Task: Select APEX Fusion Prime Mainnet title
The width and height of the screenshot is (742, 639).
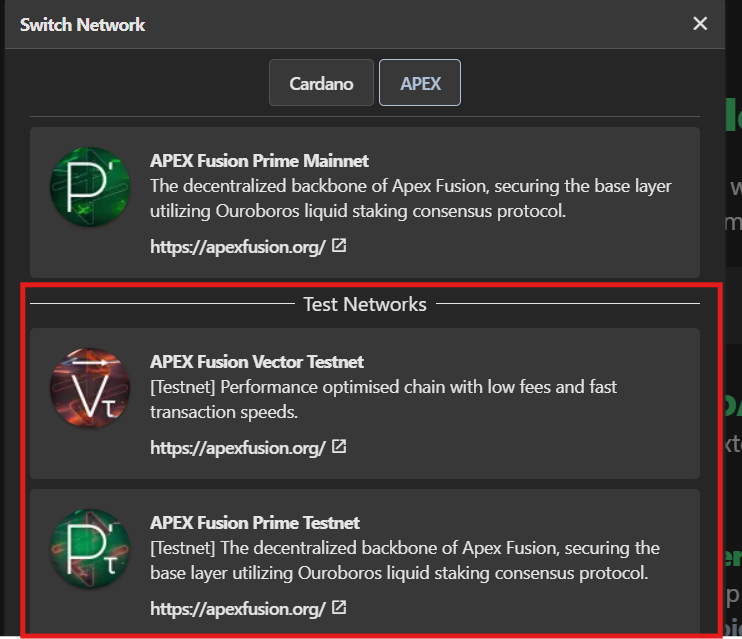Action: [259, 161]
